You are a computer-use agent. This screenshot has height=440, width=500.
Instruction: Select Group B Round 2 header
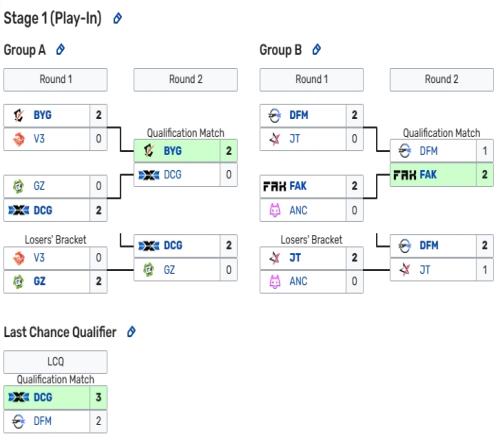442,80
